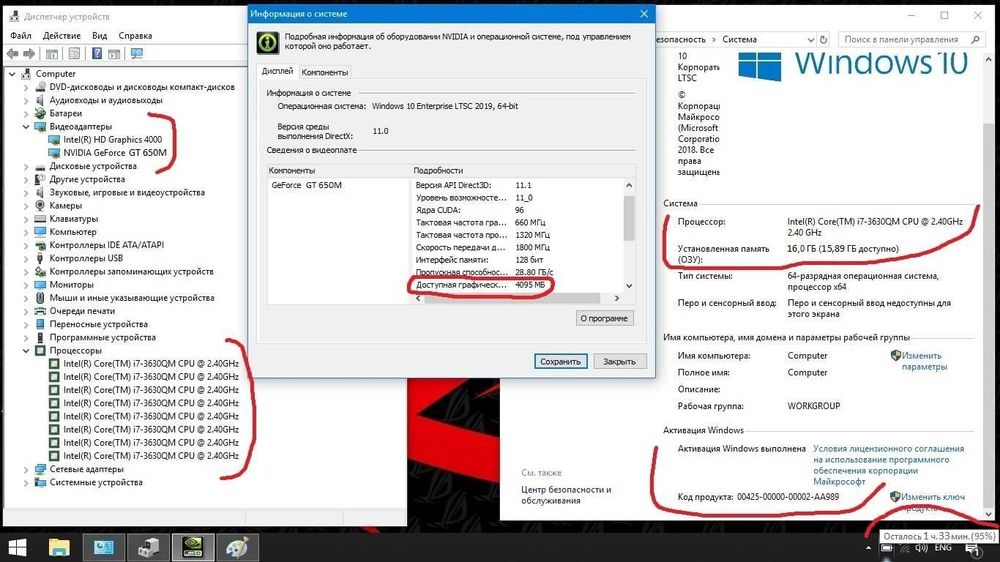Collapse the Видеоадаптеры tree node

click(x=26, y=127)
